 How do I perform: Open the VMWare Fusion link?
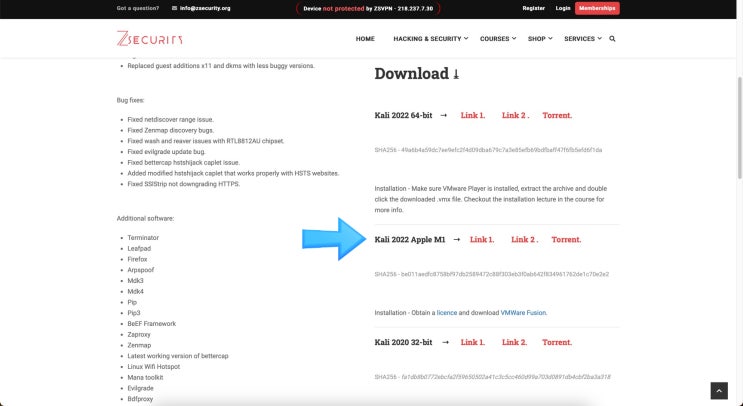click(x=524, y=313)
